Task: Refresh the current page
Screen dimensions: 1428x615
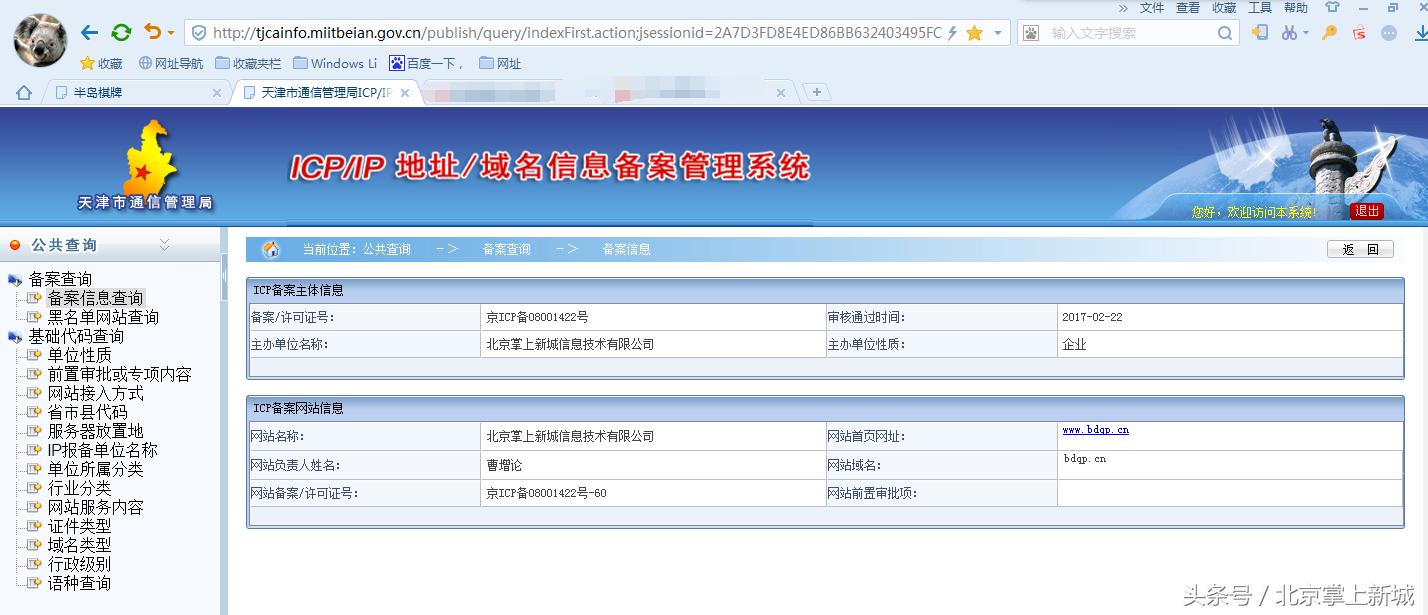Action: click(x=120, y=31)
